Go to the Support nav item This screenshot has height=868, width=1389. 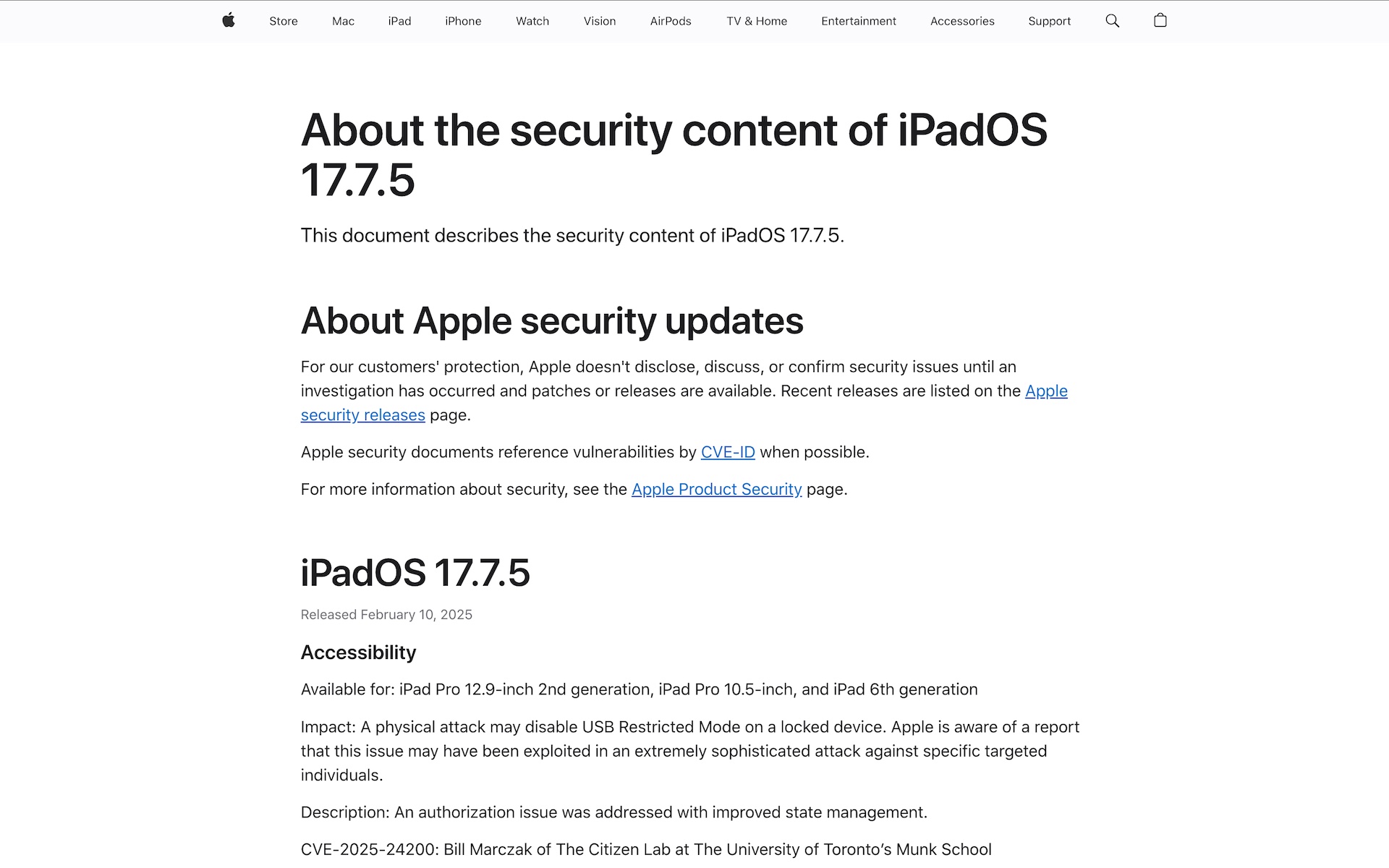coord(1049,22)
